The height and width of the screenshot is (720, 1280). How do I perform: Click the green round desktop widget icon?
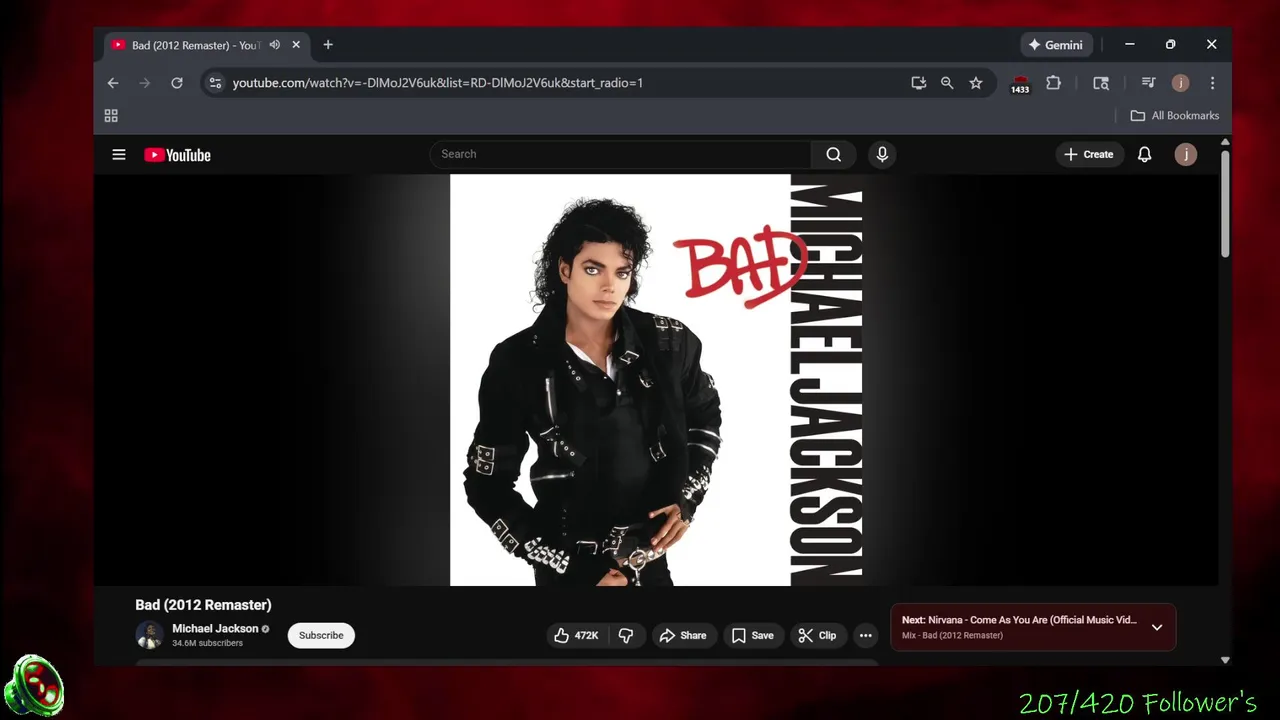[35, 687]
